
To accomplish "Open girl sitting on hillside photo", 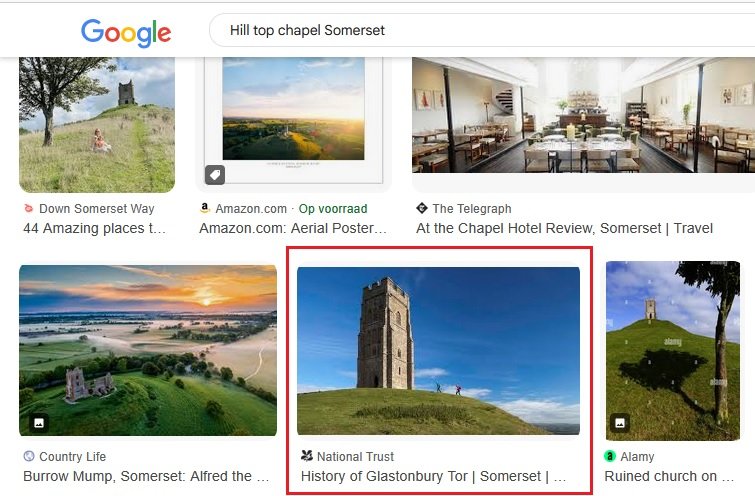I will click(97, 120).
